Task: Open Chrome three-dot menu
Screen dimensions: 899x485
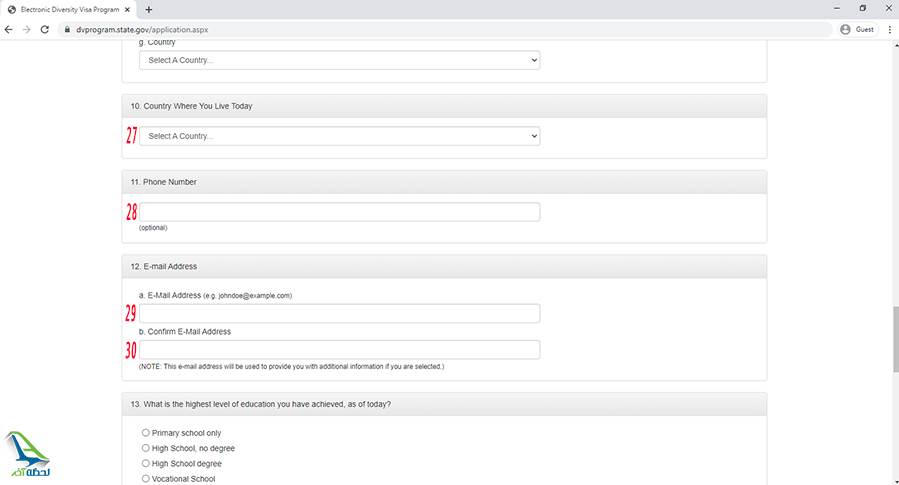Action: 888,30
